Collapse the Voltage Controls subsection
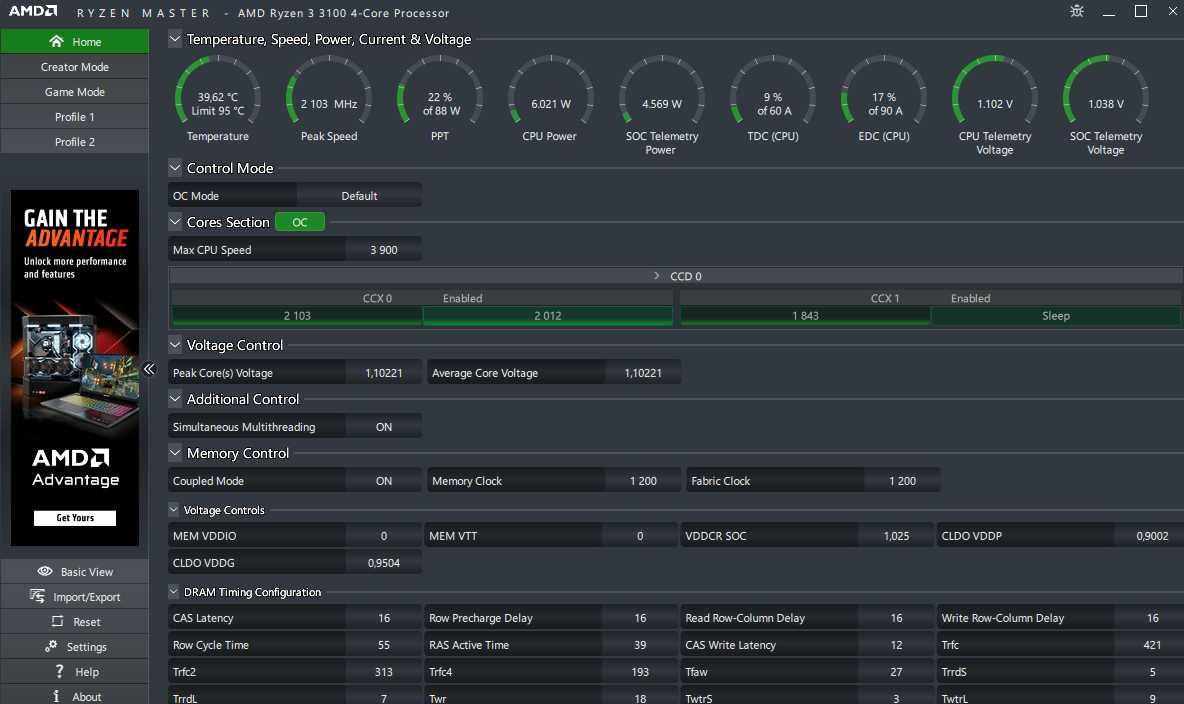Viewport: 1184px width, 704px height. [x=174, y=509]
